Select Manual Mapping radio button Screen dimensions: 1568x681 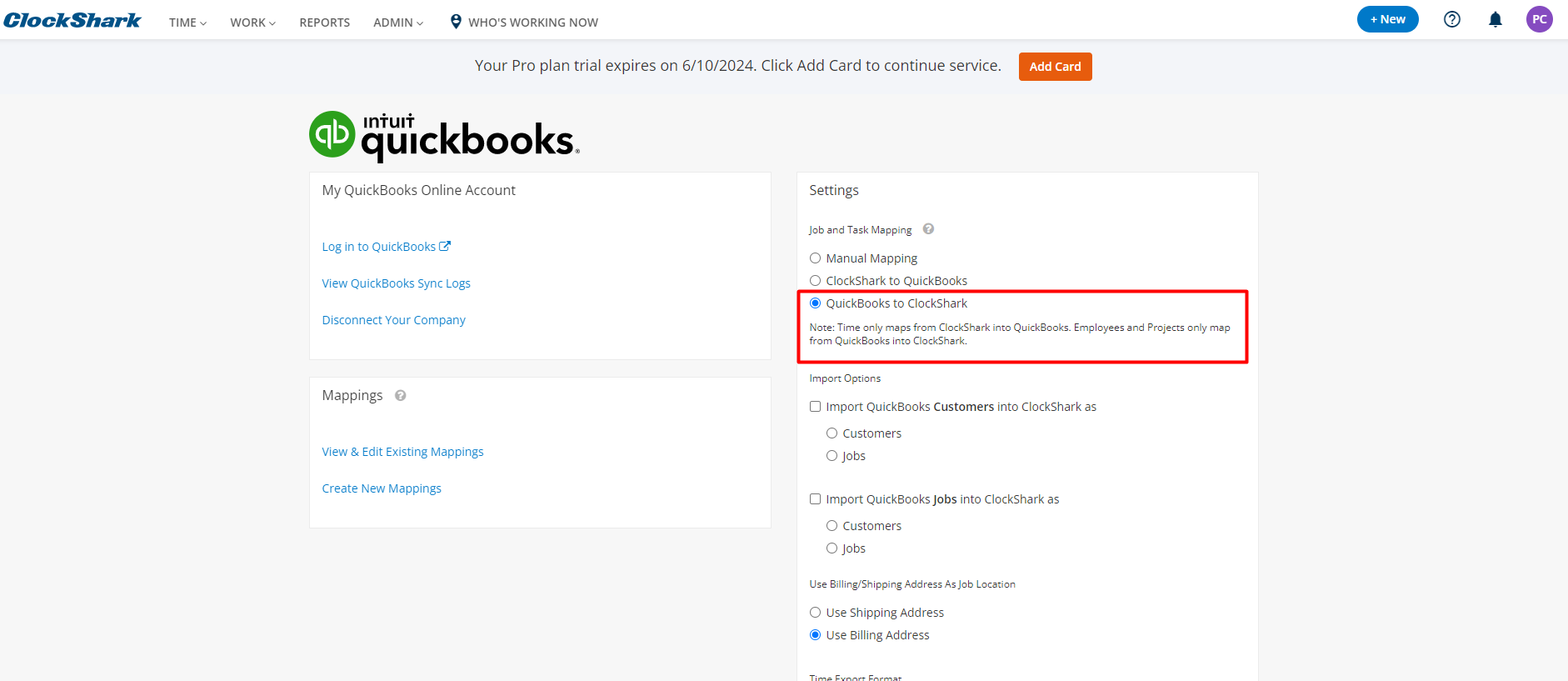point(815,258)
